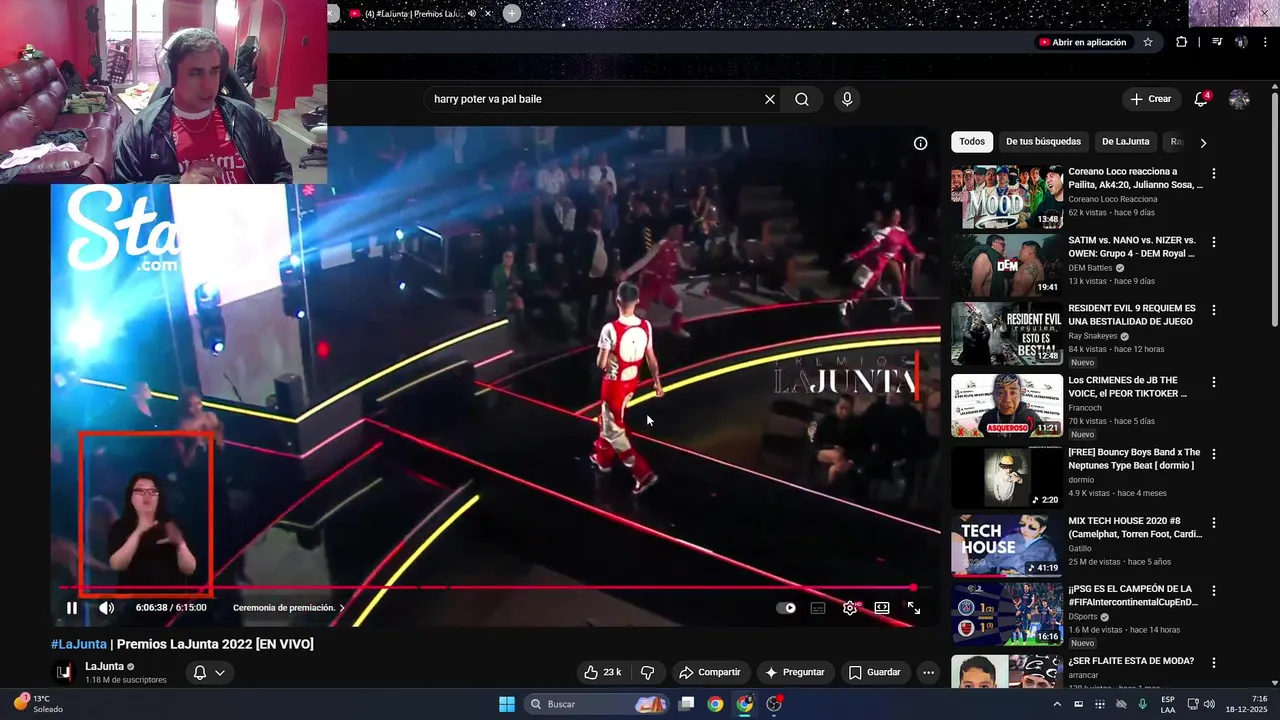The height and width of the screenshot is (720, 1280).
Task: Open options for Coreano Loco reacciona video
Action: point(1214,174)
